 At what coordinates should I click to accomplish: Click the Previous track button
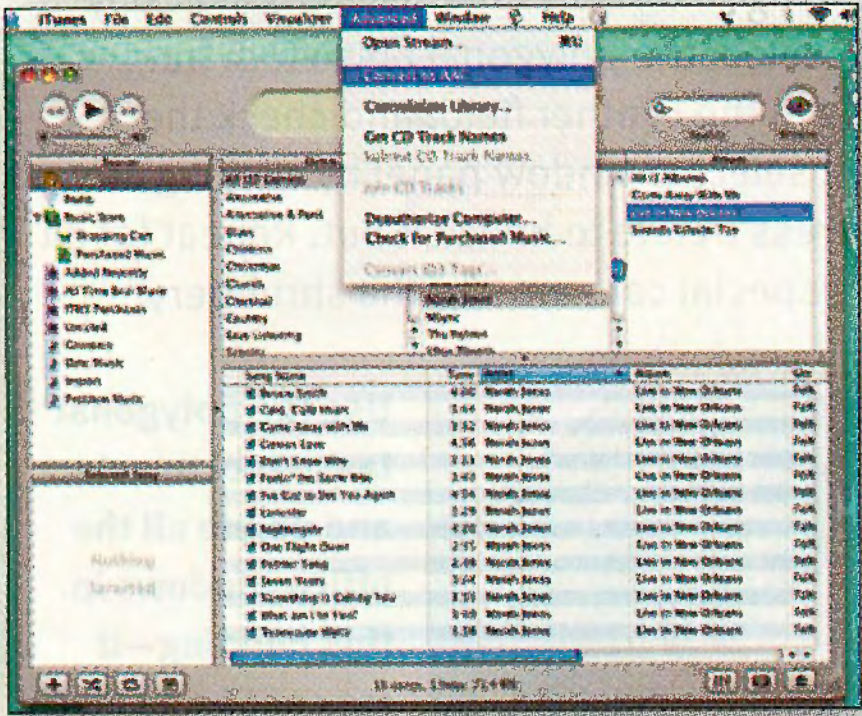pyautogui.click(x=54, y=112)
